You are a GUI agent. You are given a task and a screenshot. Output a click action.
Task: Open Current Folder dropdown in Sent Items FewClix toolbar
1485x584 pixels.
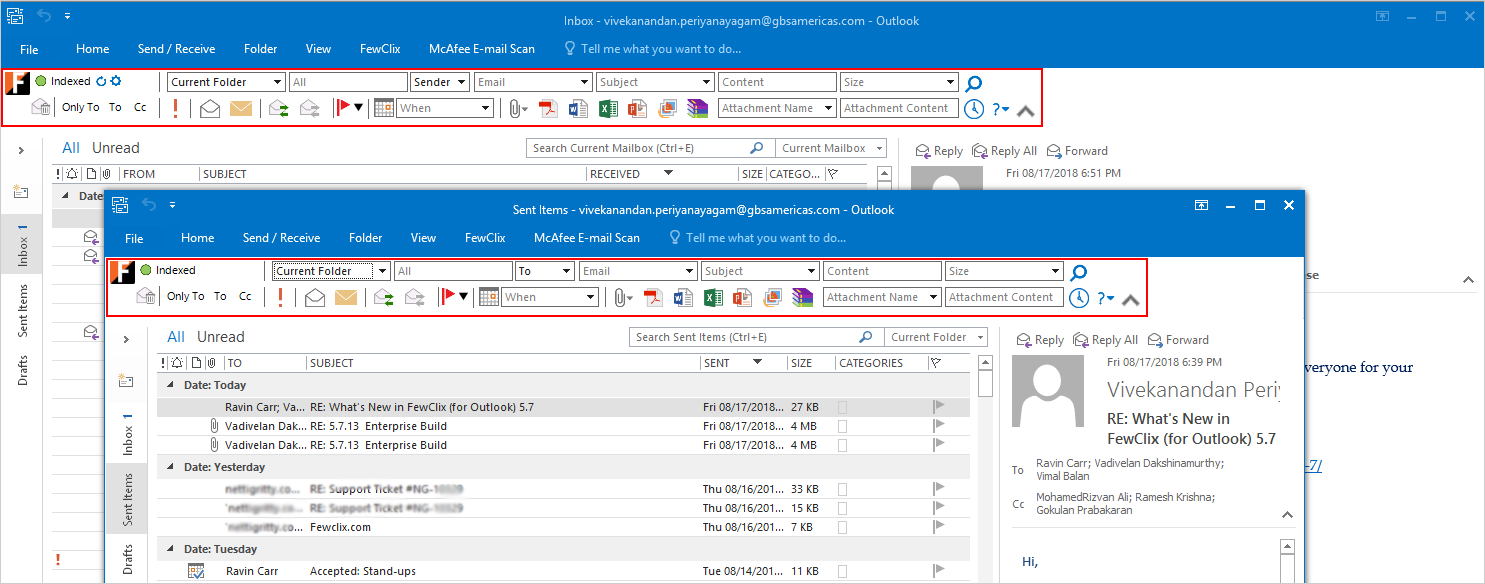click(x=382, y=271)
